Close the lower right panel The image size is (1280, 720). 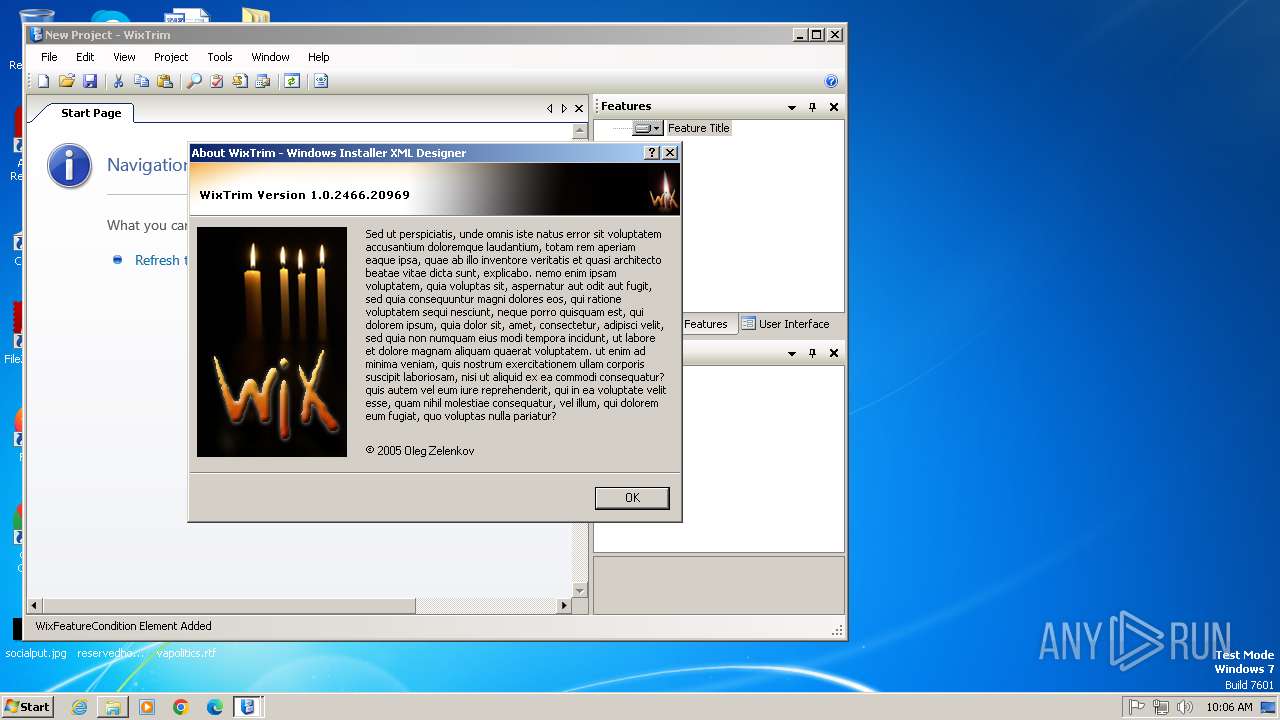click(834, 353)
